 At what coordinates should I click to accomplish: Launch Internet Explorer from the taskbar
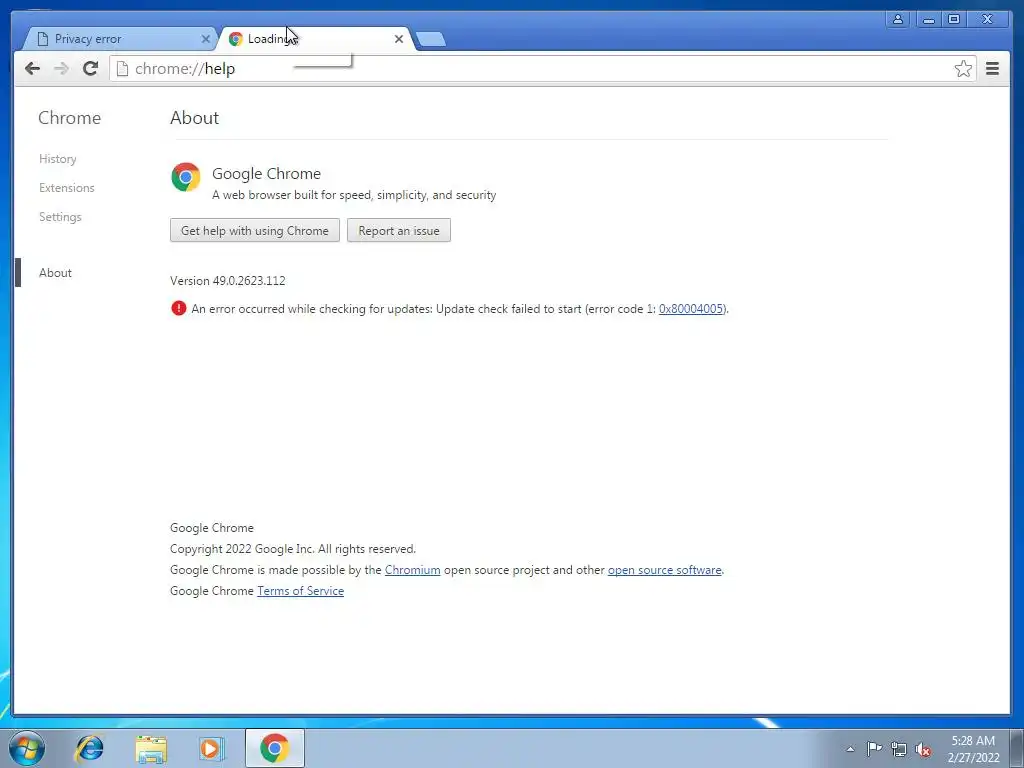point(89,748)
